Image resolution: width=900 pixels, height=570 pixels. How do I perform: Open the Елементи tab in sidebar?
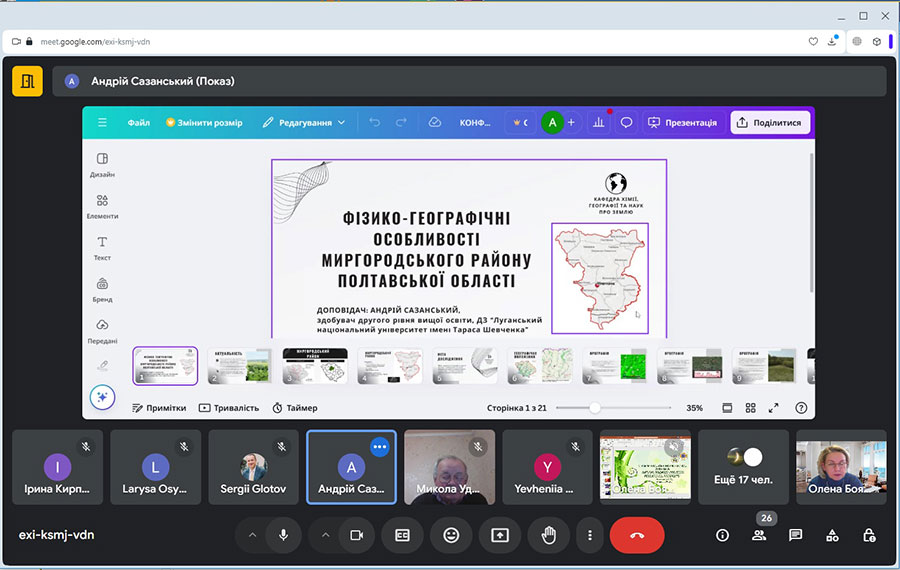coord(102,206)
